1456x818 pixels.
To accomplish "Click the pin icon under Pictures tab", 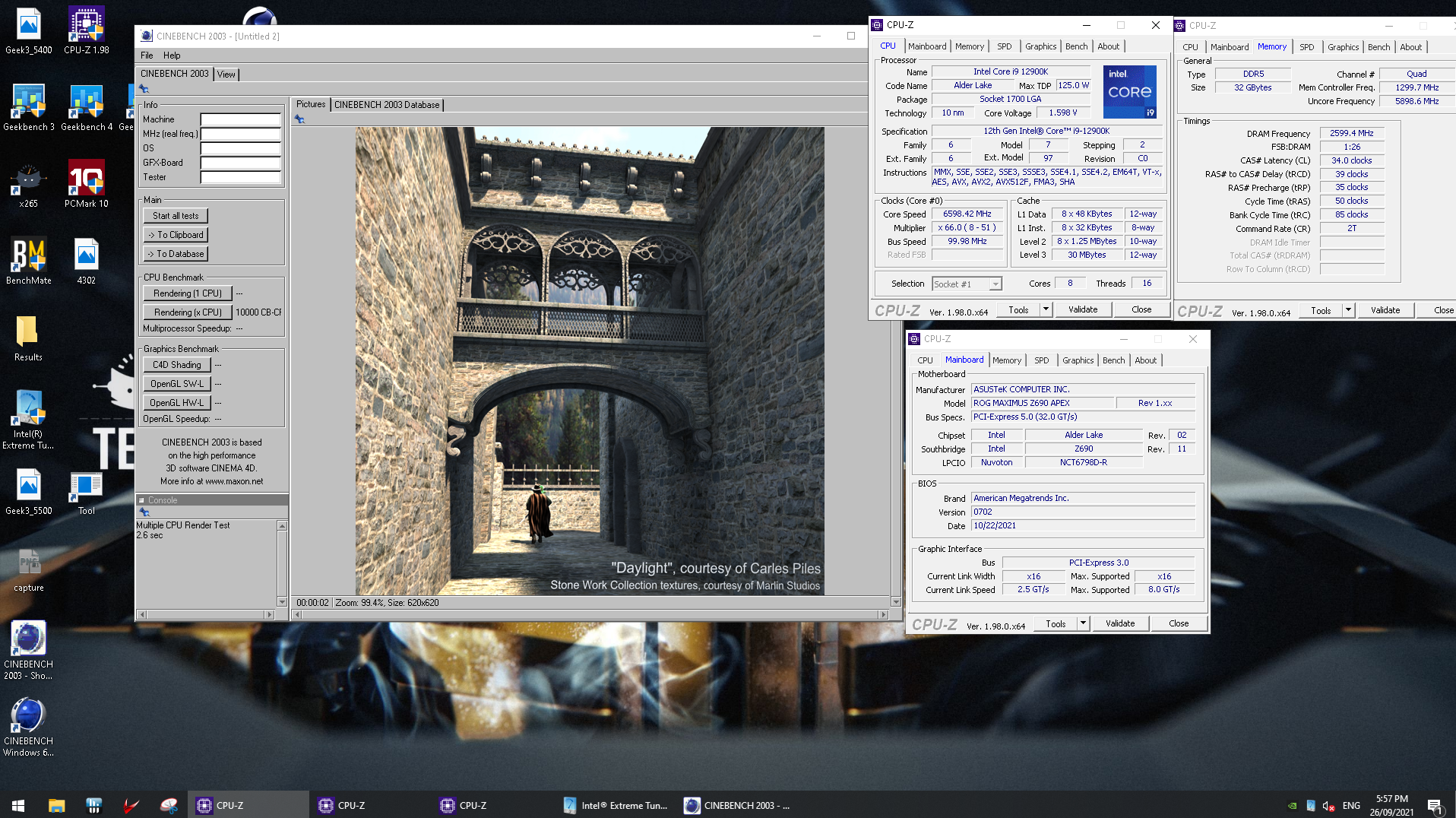I will tap(300, 119).
